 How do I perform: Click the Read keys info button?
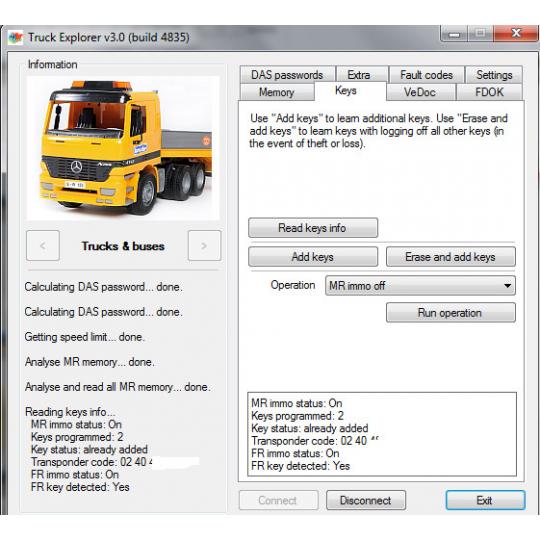tap(313, 228)
